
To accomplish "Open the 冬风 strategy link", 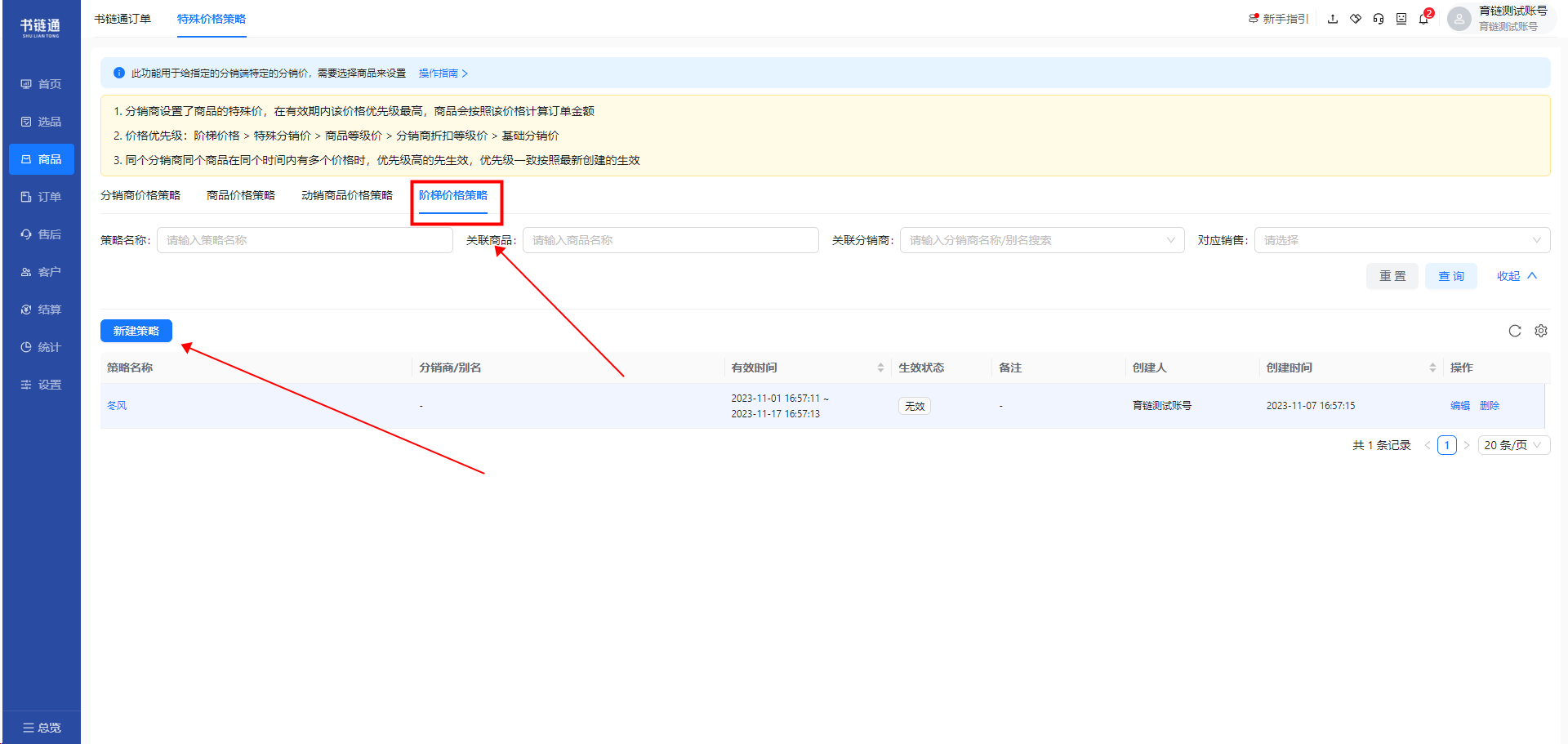I will point(117,406).
